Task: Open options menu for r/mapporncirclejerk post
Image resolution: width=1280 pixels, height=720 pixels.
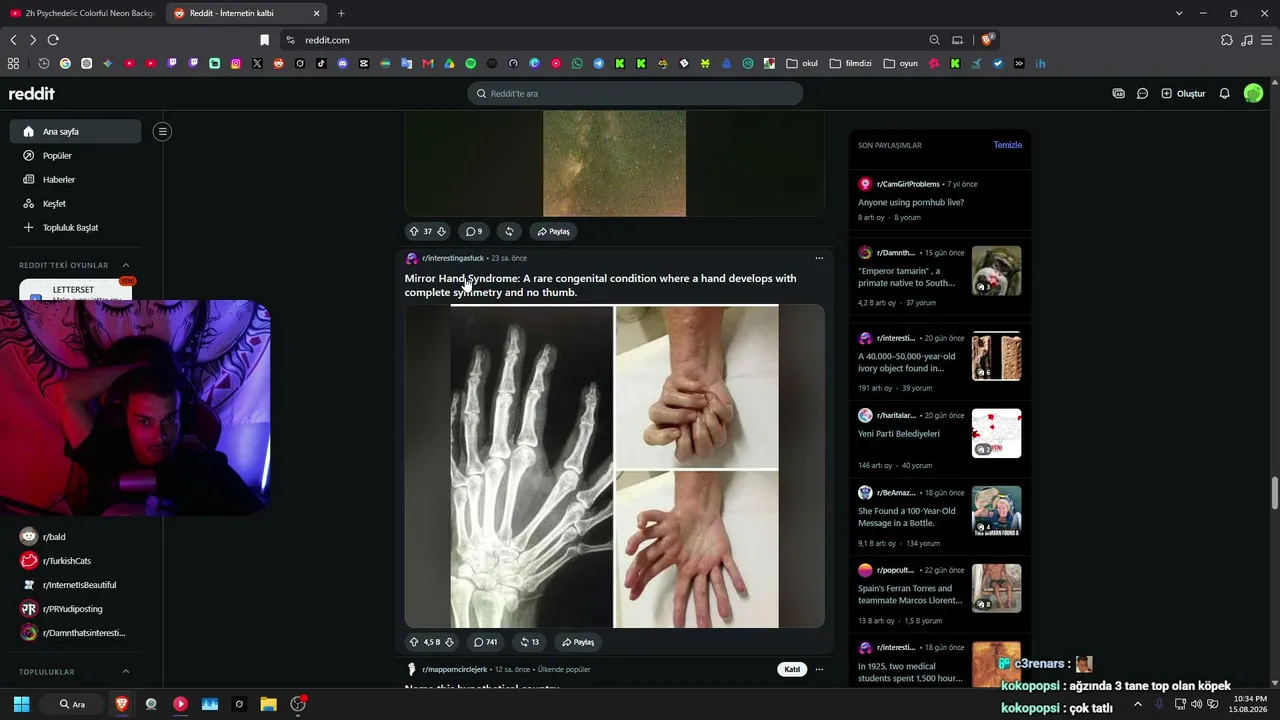Action: tap(819, 669)
